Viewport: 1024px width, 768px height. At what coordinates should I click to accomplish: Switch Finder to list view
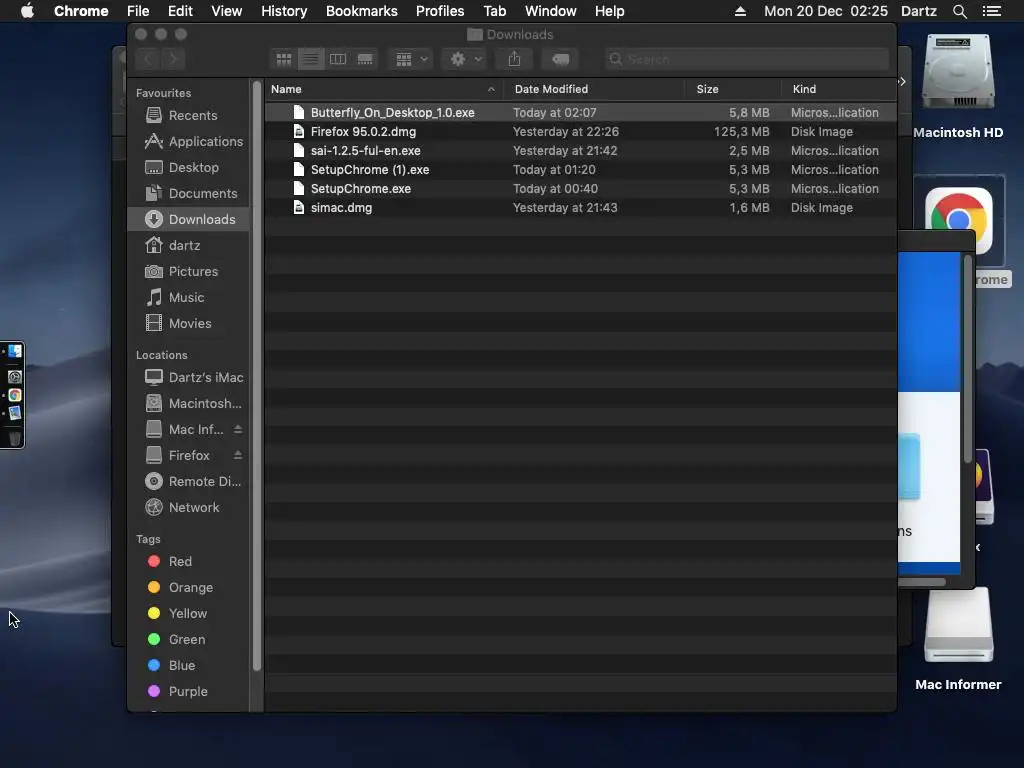[311, 59]
